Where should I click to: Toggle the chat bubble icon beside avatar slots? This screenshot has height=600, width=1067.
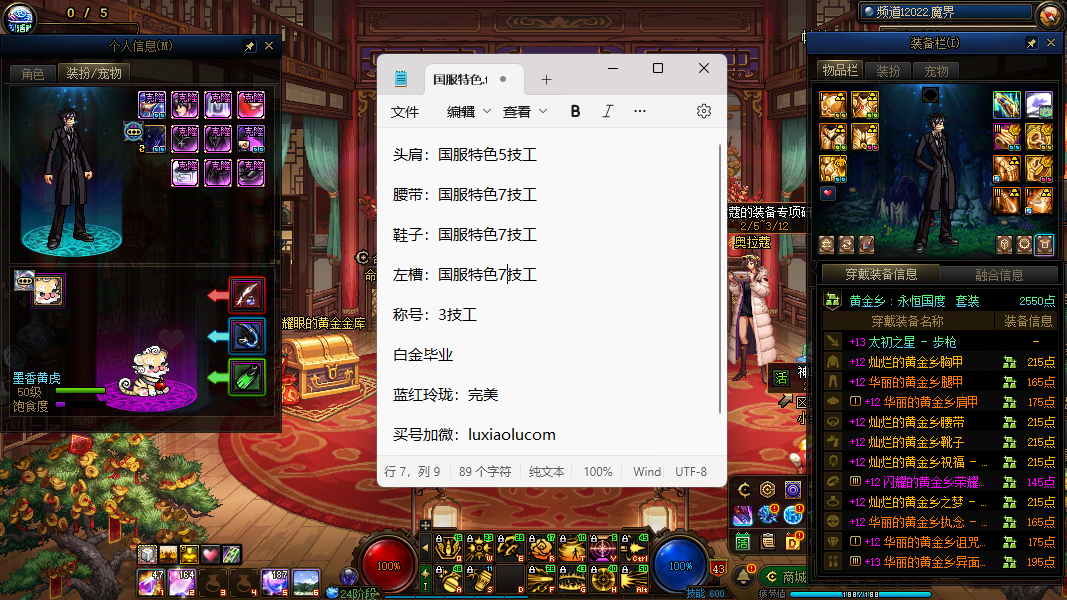pyautogui.click(x=132, y=131)
